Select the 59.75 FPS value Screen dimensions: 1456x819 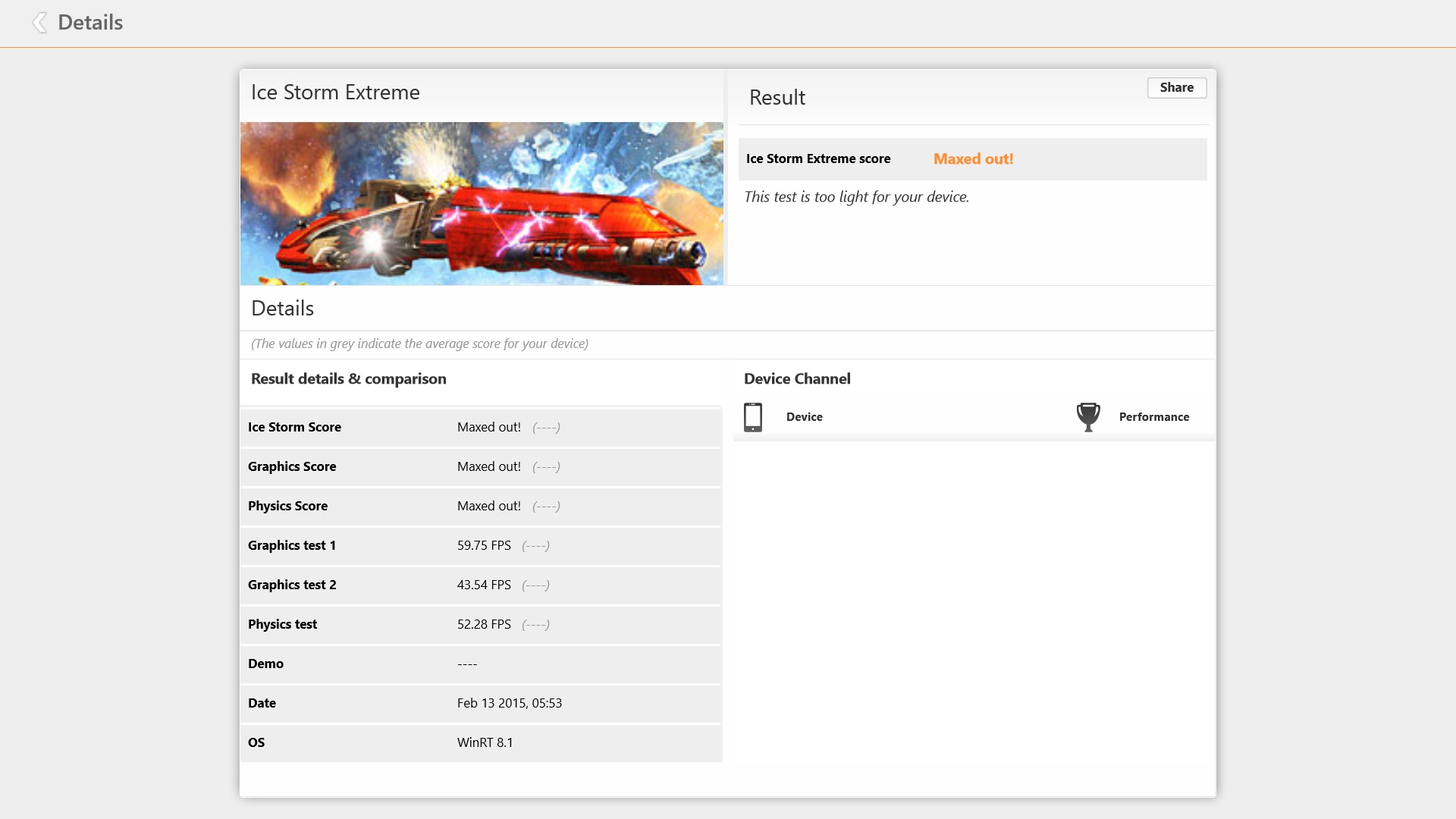pos(484,546)
